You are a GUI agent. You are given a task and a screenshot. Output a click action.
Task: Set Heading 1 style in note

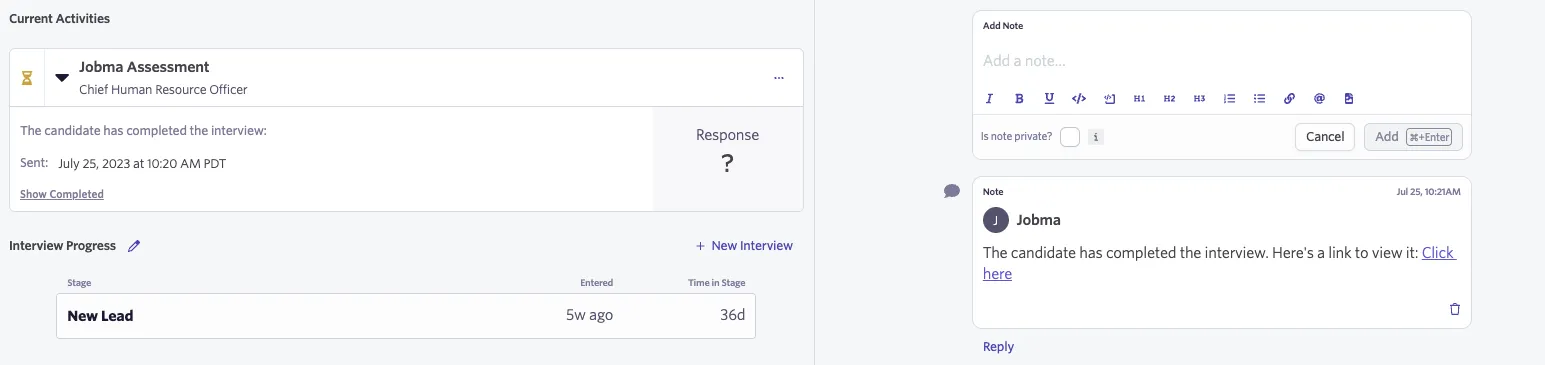1139,99
